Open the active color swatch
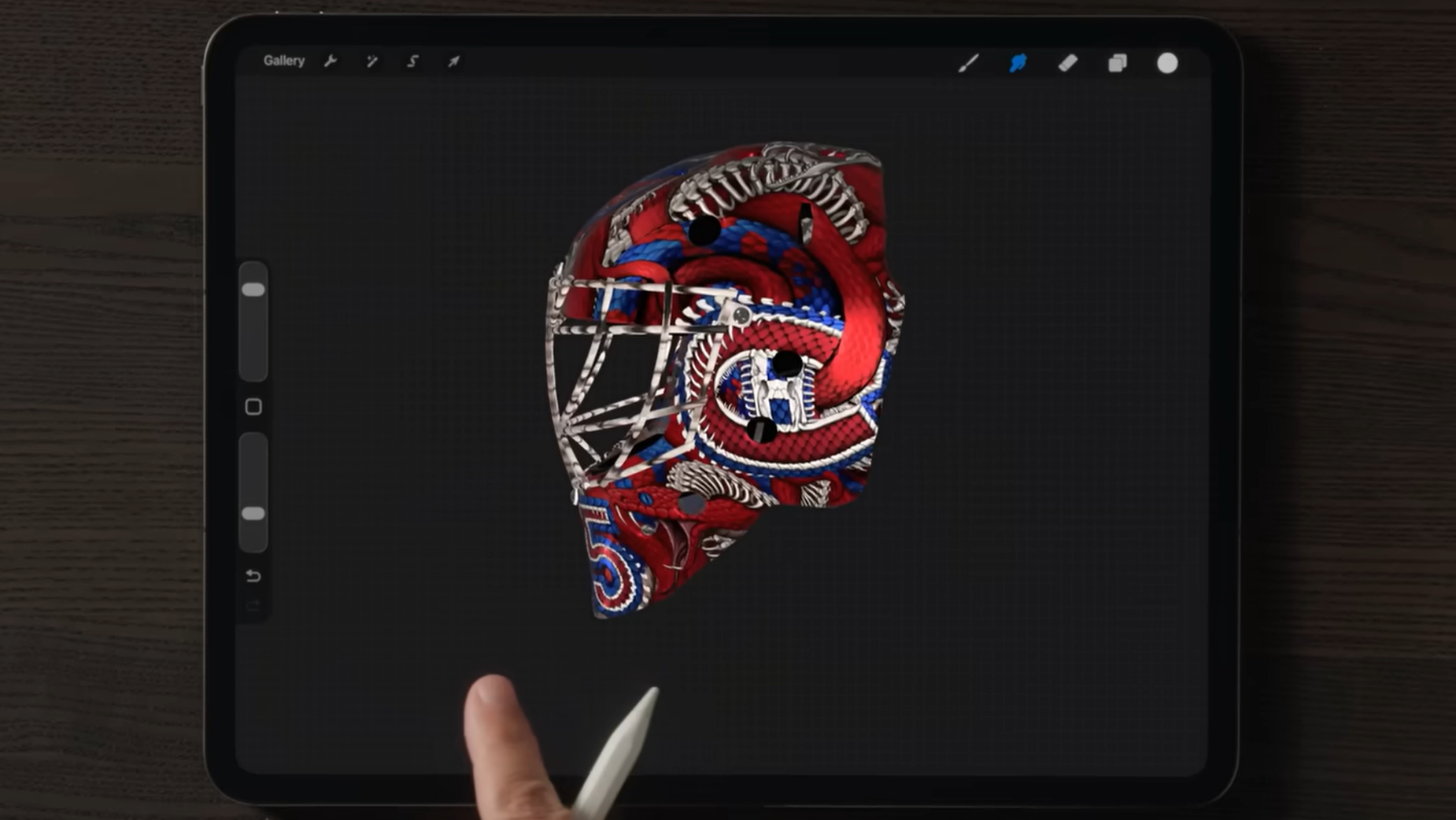1456x820 pixels. coord(1167,63)
